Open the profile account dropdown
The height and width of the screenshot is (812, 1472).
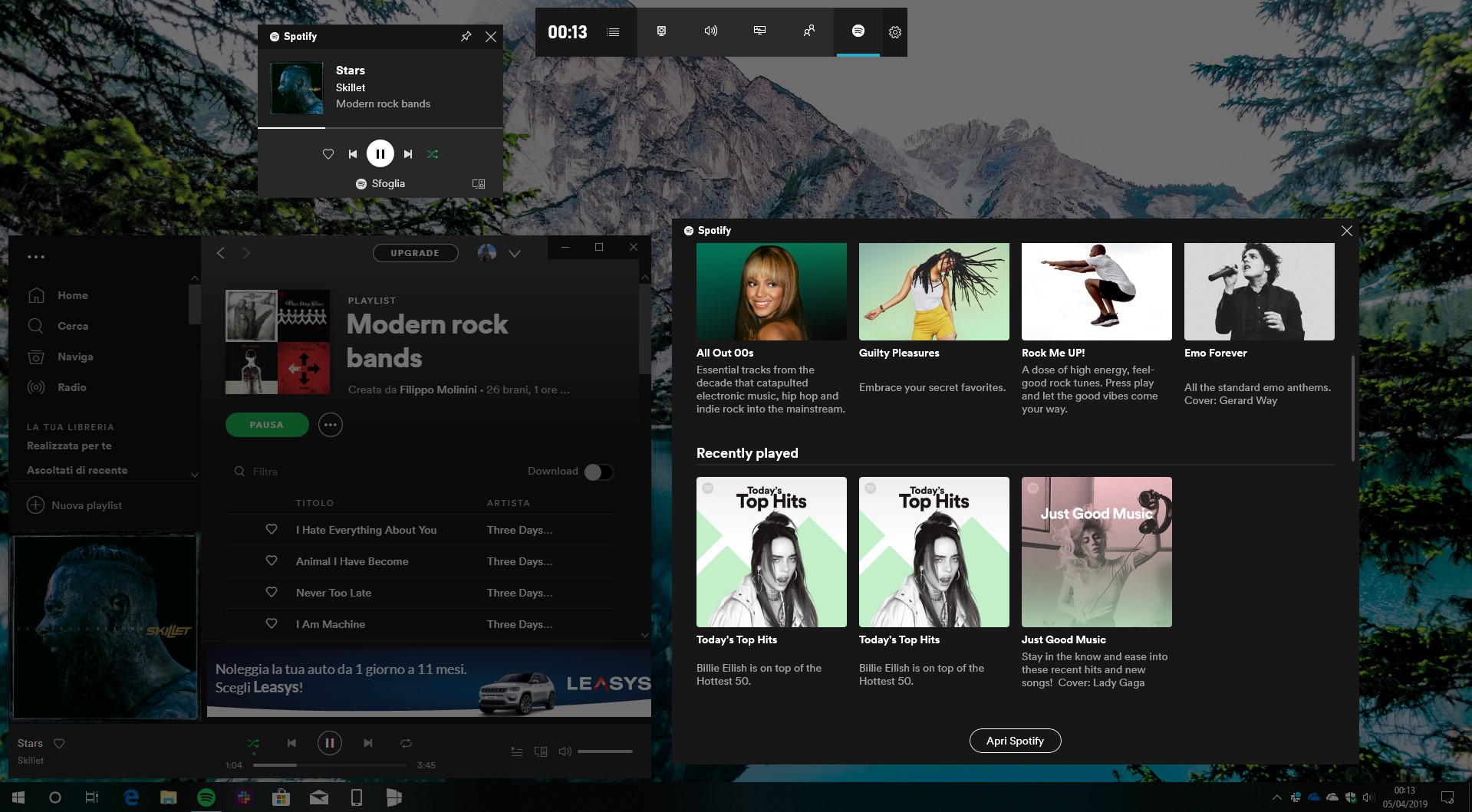coord(515,253)
